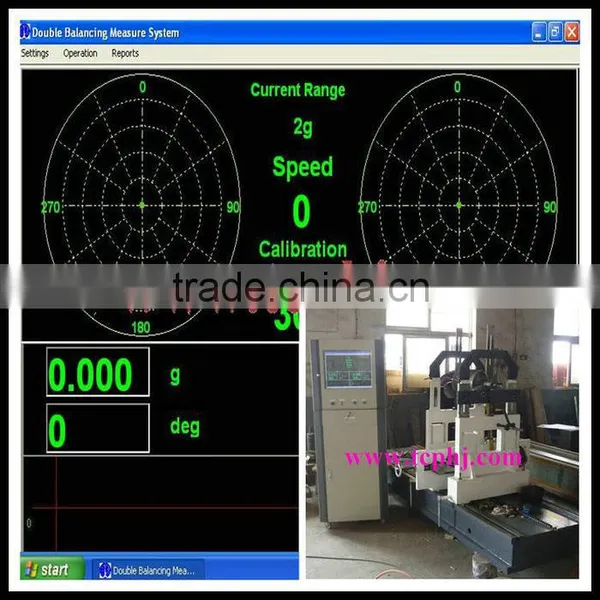Click the speed value 0
This screenshot has width=600, height=600.
pyautogui.click(x=301, y=211)
